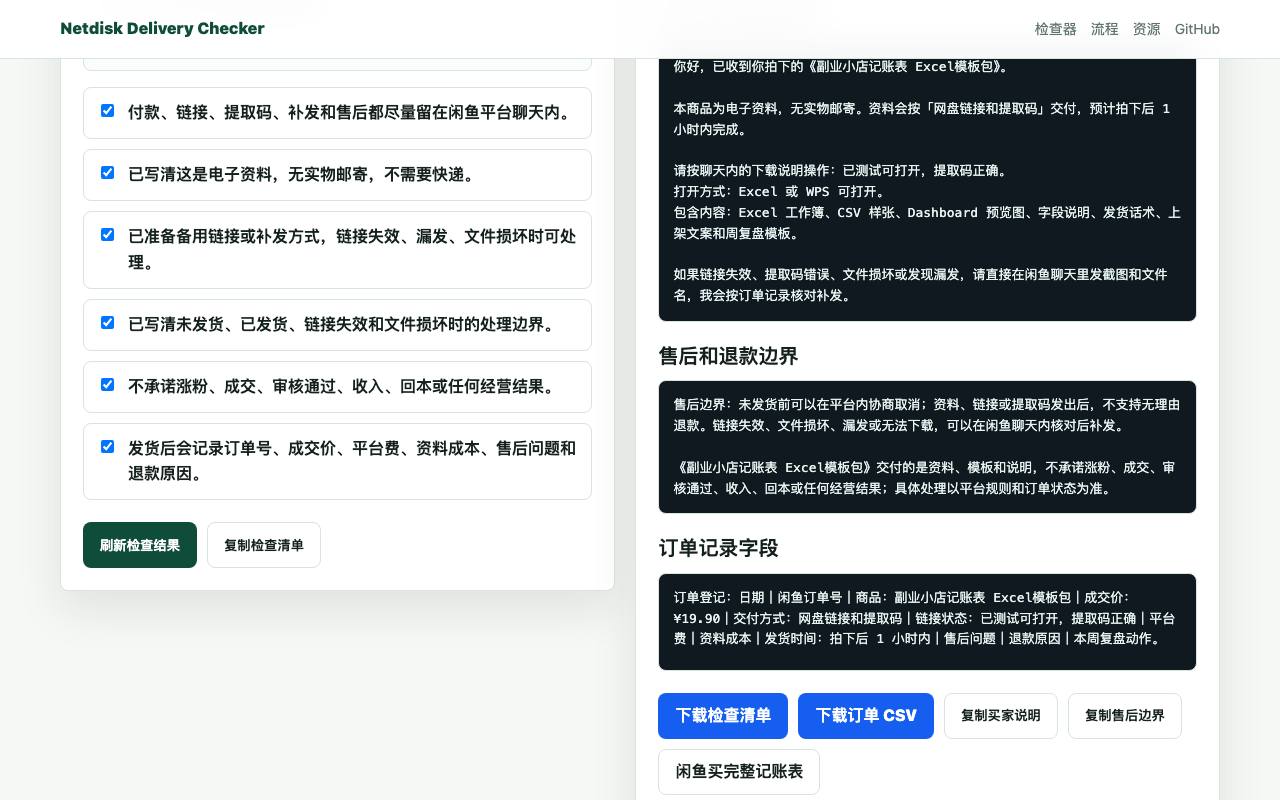The image size is (1280, 800).
Task: Toggle the 已写清未发货、已发货 checkbox
Action: point(107,323)
